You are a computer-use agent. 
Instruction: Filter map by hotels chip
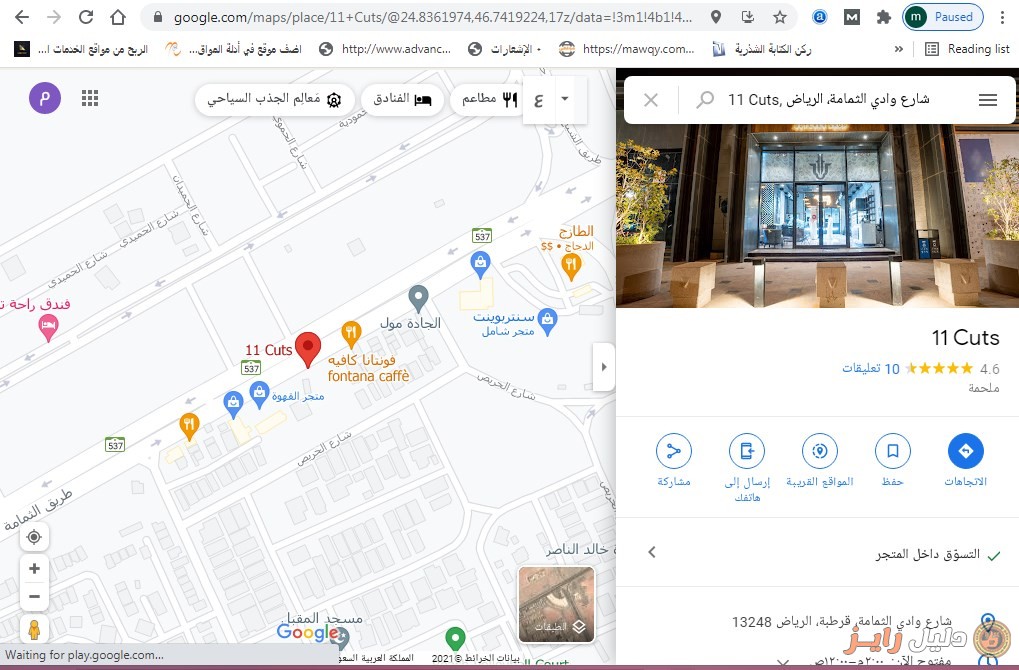click(402, 99)
